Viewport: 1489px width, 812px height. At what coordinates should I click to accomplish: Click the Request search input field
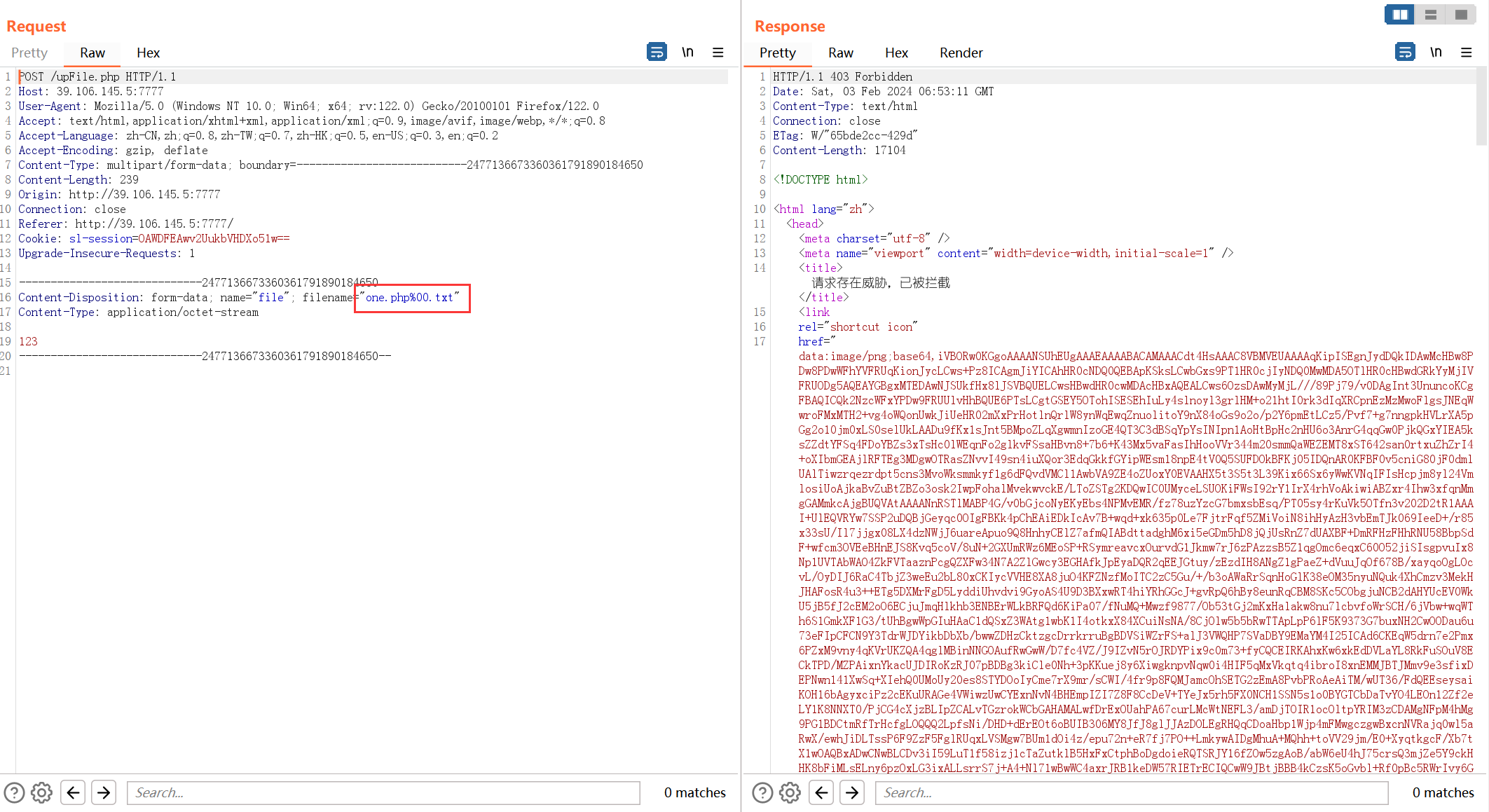click(383, 792)
